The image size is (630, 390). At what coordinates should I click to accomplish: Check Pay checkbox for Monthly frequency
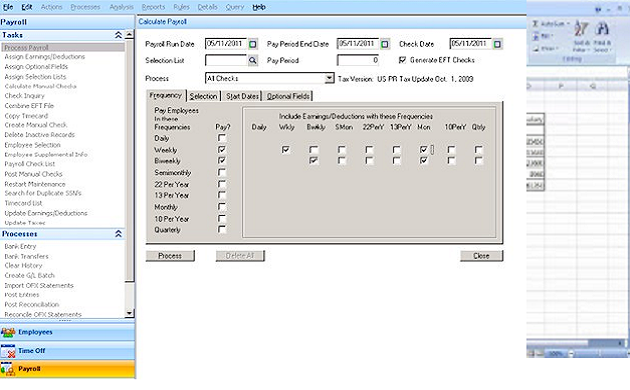222,206
